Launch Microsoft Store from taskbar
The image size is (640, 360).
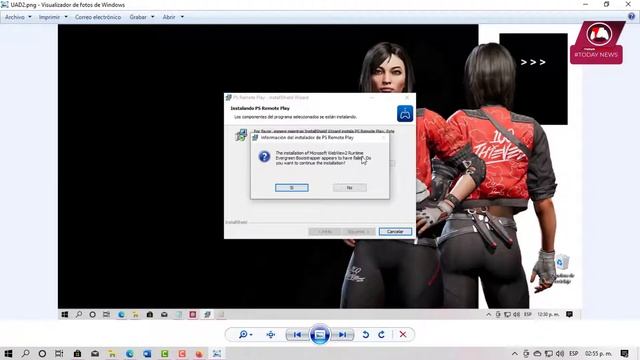tap(77, 353)
